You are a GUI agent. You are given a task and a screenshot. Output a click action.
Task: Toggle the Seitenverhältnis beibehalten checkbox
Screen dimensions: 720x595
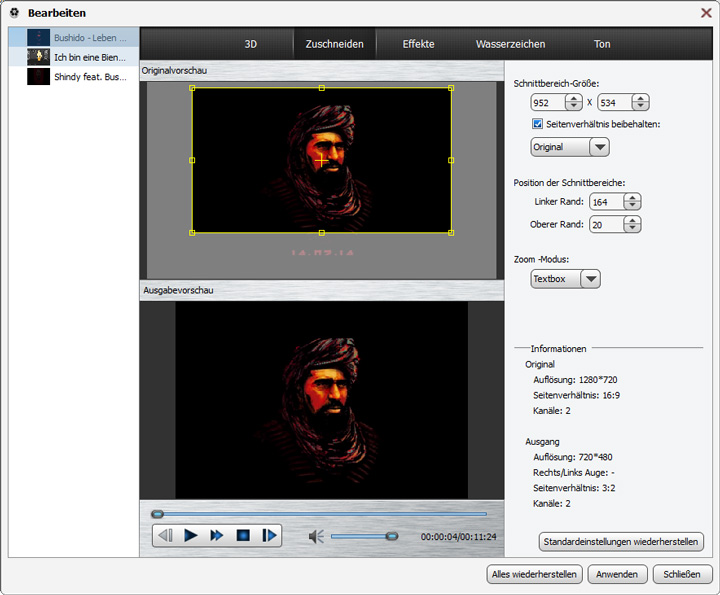(x=537, y=123)
